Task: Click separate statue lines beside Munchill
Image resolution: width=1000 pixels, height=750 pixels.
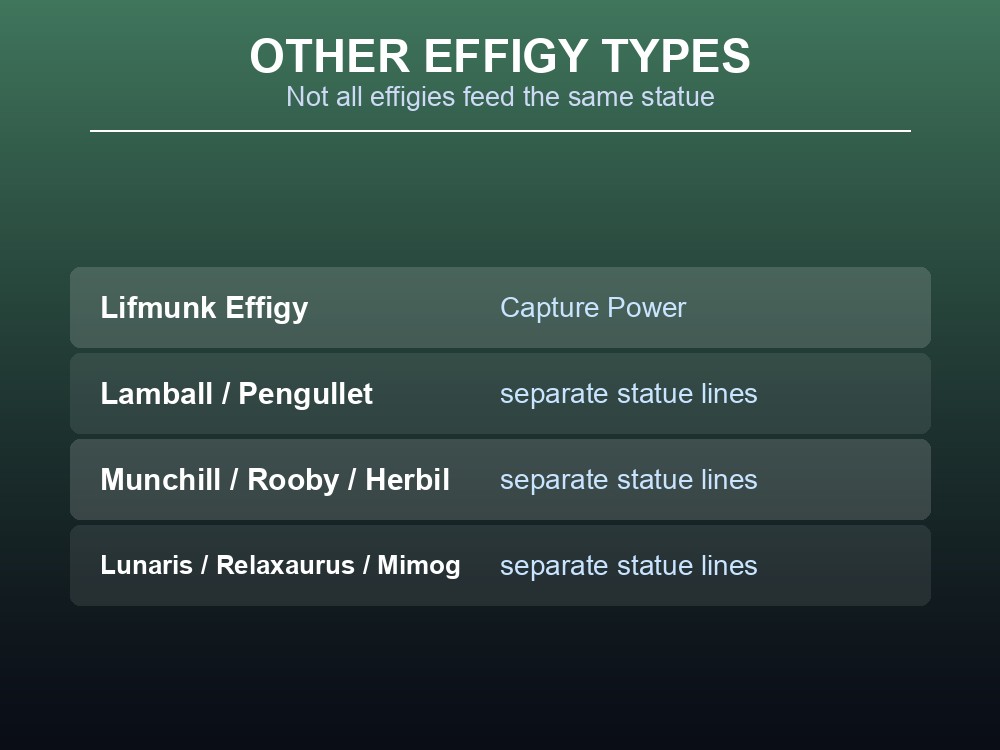Action: pyautogui.click(x=629, y=480)
